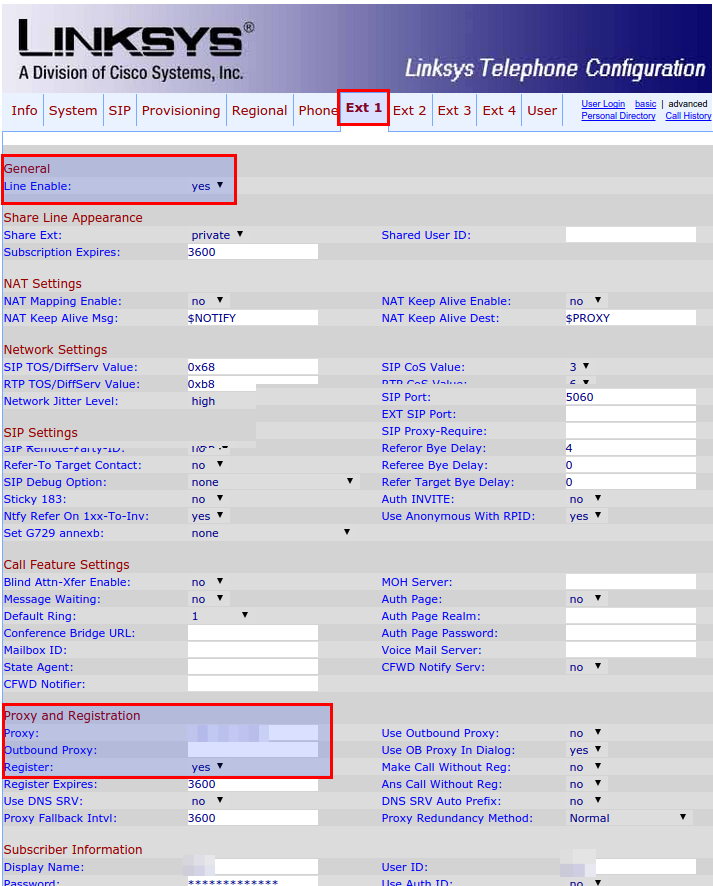Open the Default Ring dropdown
Image resolution: width=713 pixels, height=886 pixels.
tap(220, 616)
